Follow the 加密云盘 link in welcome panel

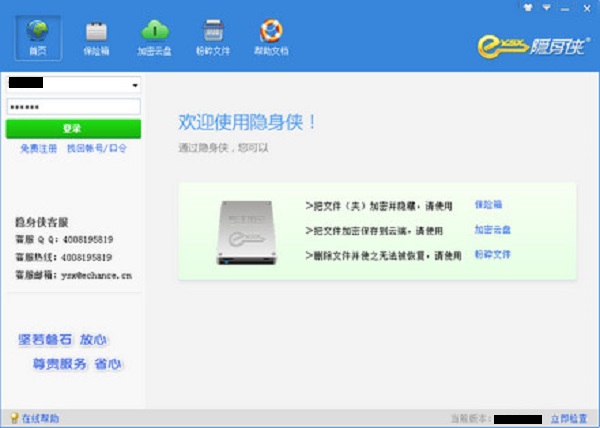click(x=492, y=229)
